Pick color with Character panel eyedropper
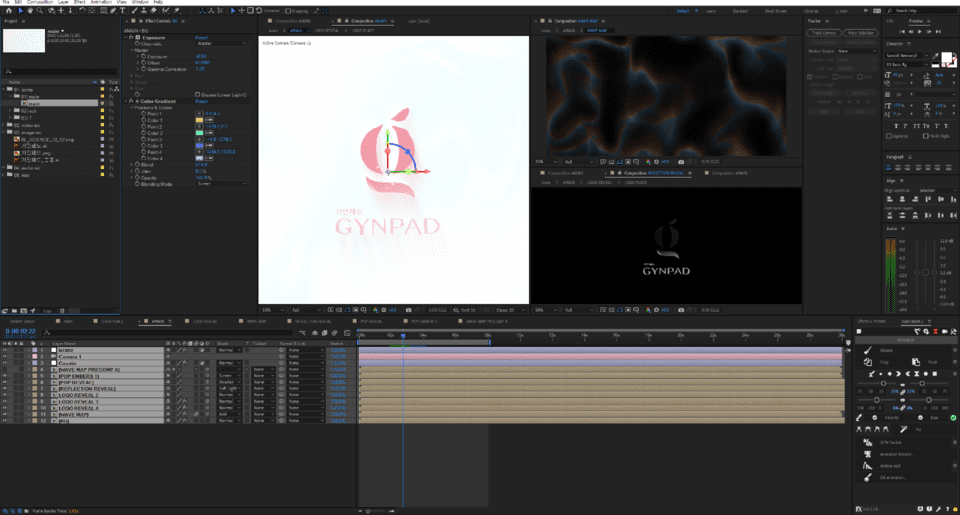This screenshot has height=515, width=960. coord(936,56)
